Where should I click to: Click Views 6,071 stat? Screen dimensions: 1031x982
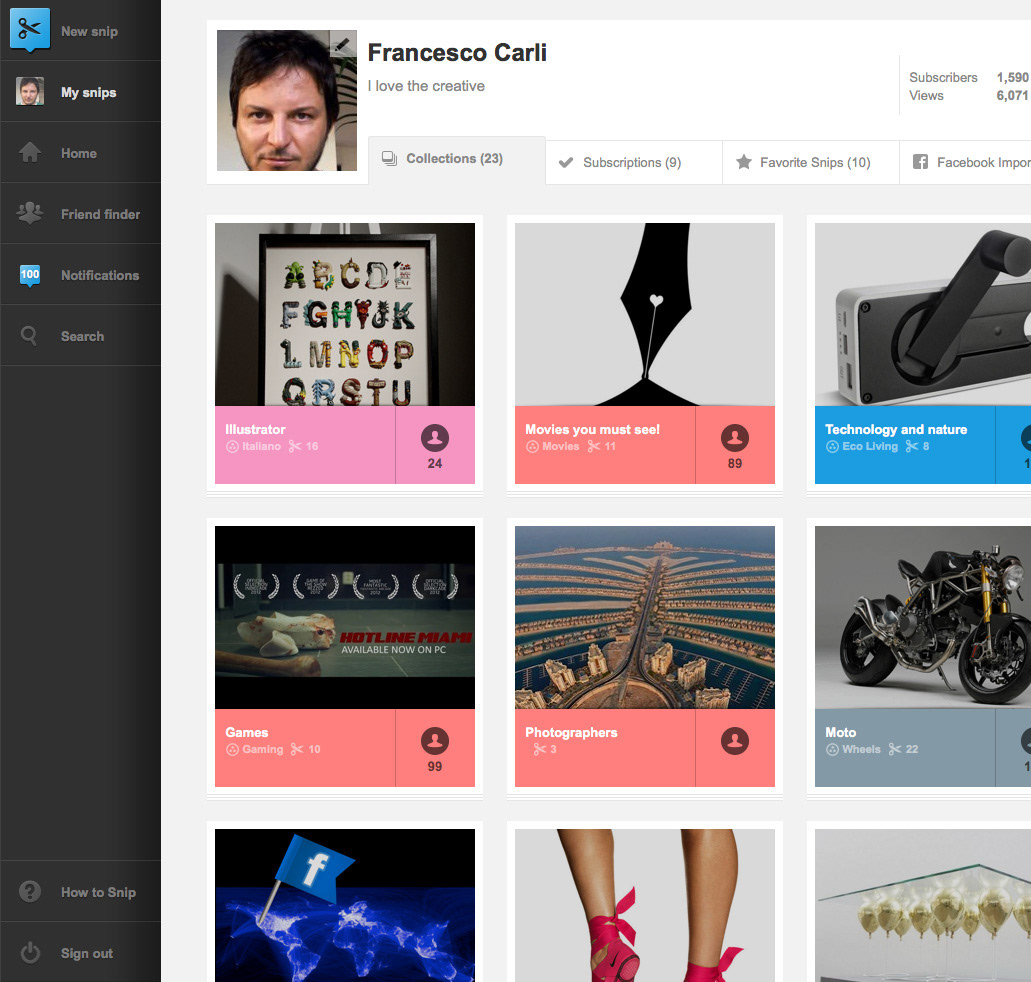tap(969, 95)
